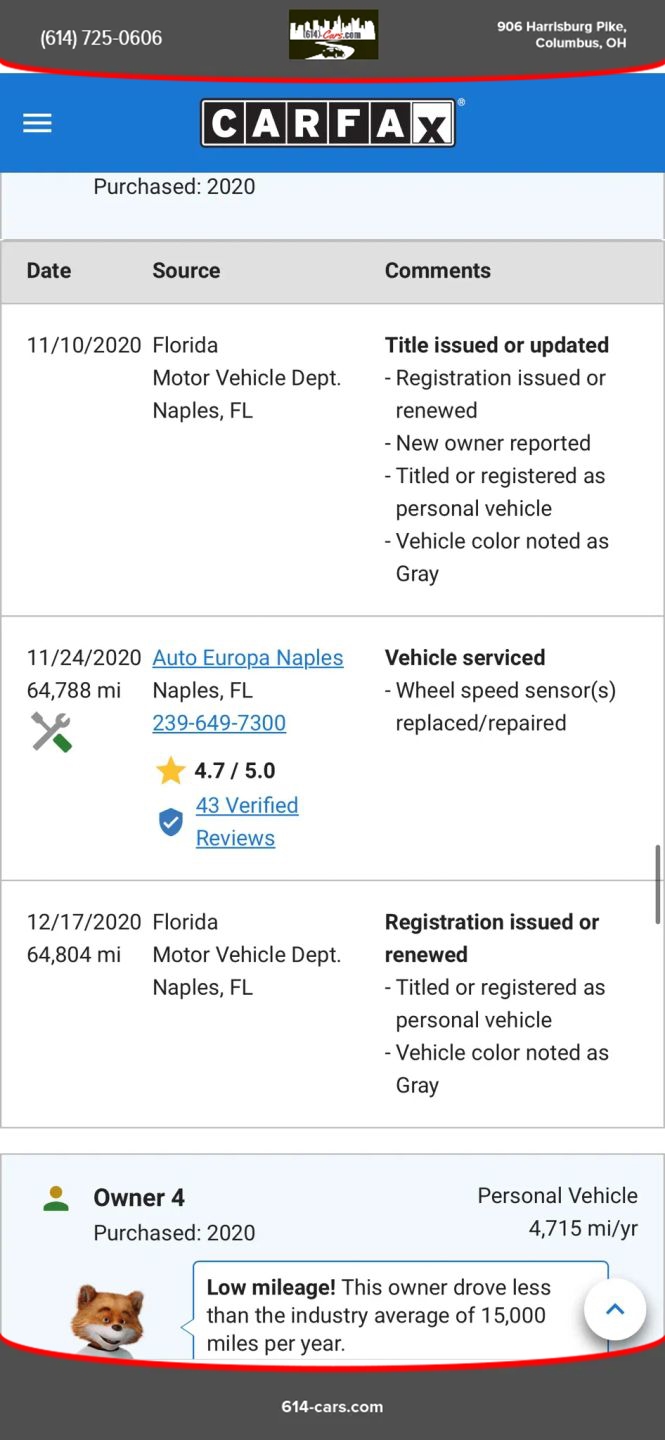Click the page scrollbar thumb
665x1440 pixels.
(657, 884)
